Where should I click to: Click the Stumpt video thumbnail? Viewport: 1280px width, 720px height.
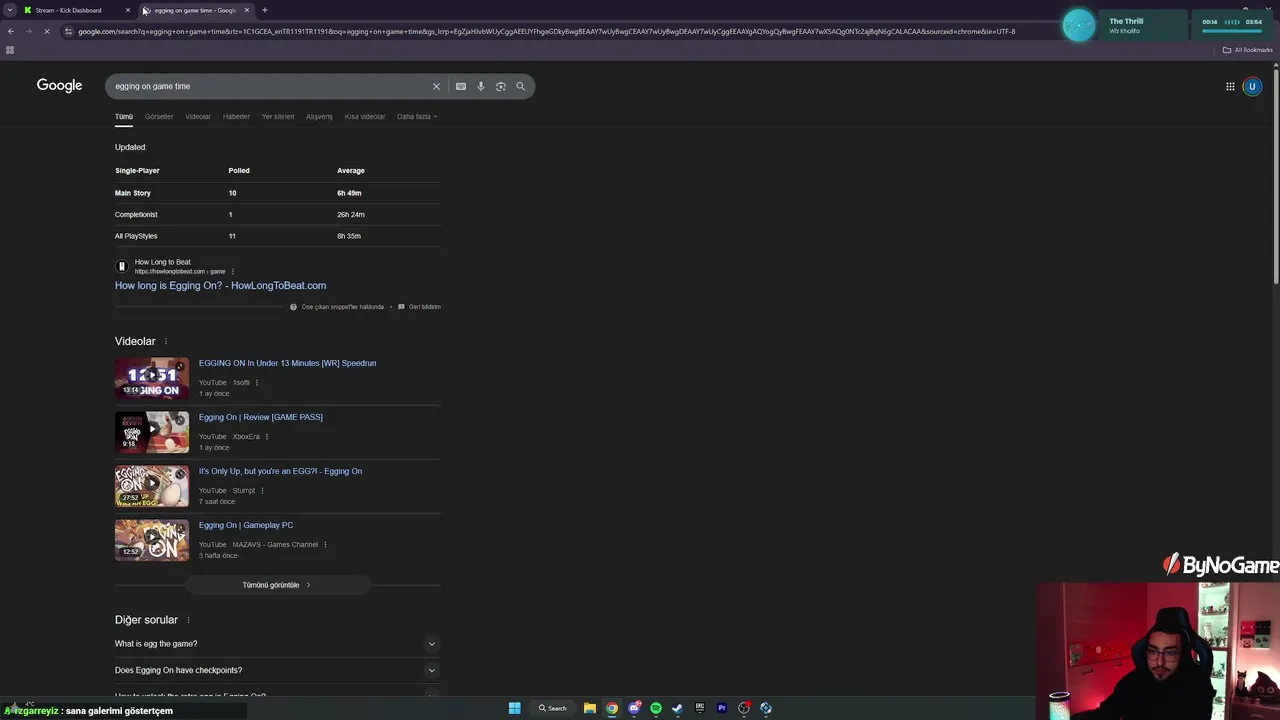point(151,486)
